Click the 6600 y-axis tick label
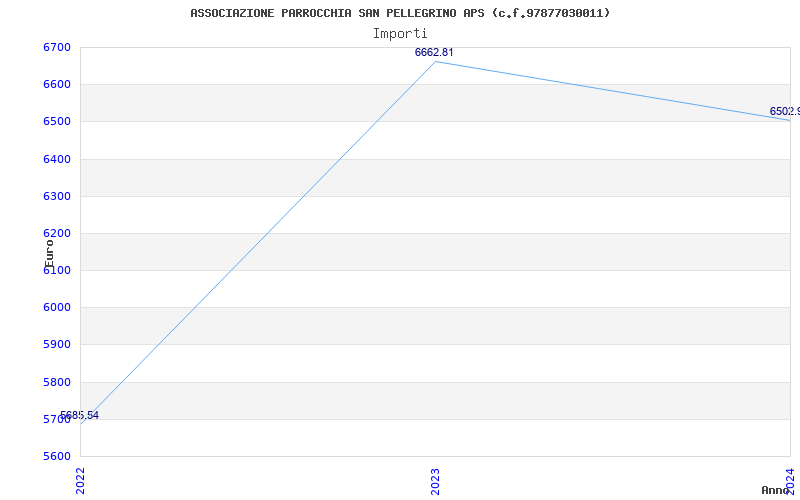Screen dimensions: 800x500 [x=57, y=85]
